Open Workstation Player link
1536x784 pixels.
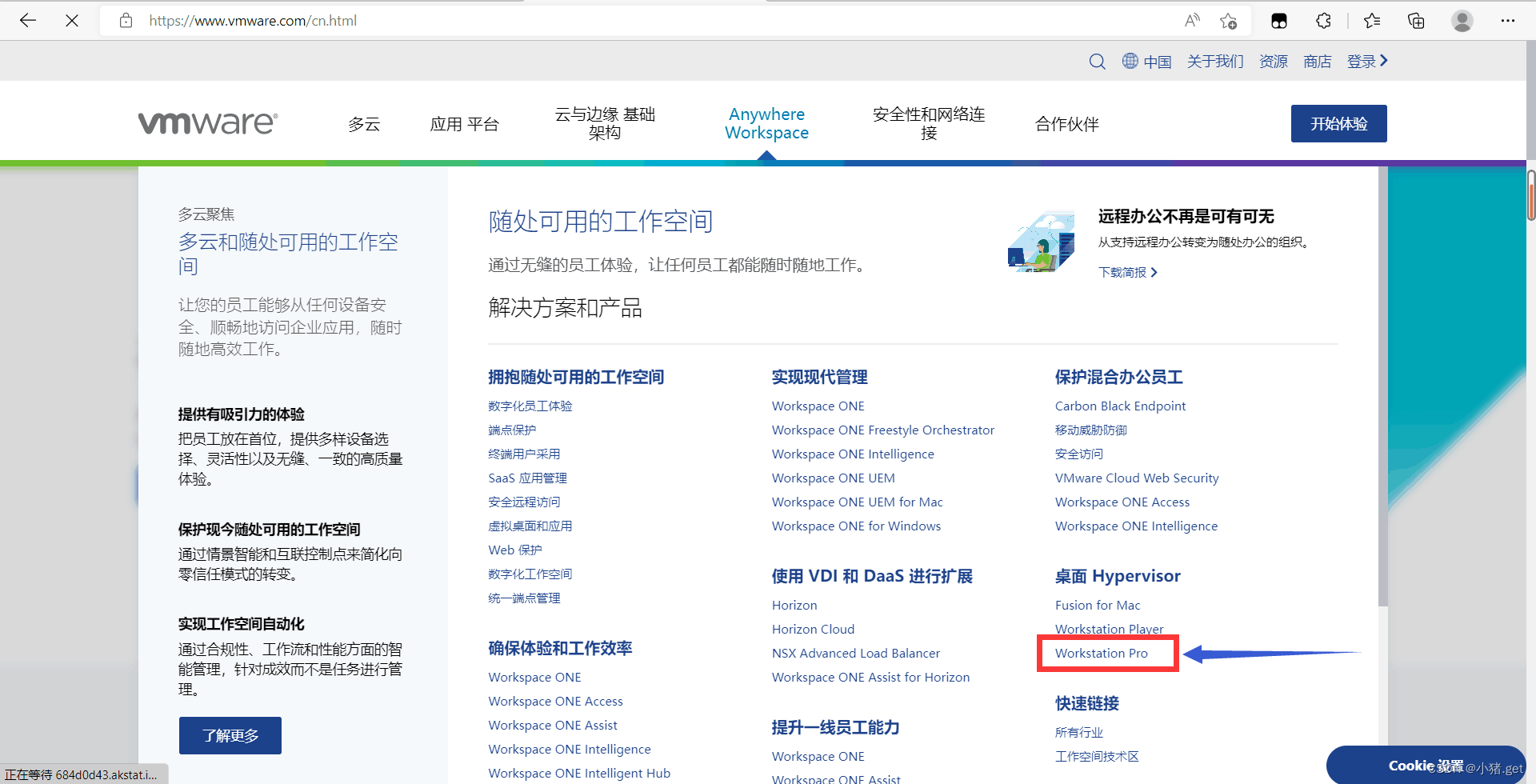pyautogui.click(x=1109, y=629)
